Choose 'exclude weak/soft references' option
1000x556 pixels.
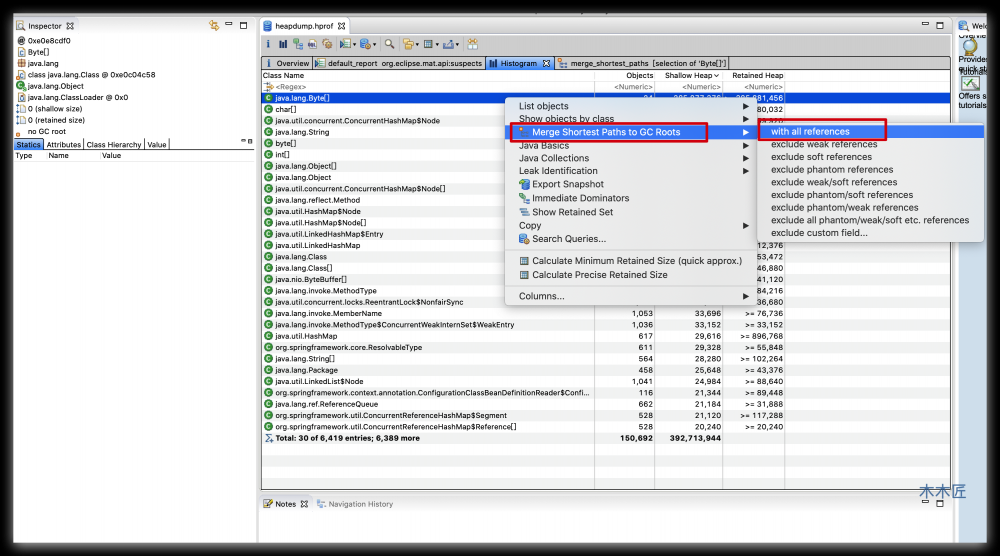click(x=834, y=182)
